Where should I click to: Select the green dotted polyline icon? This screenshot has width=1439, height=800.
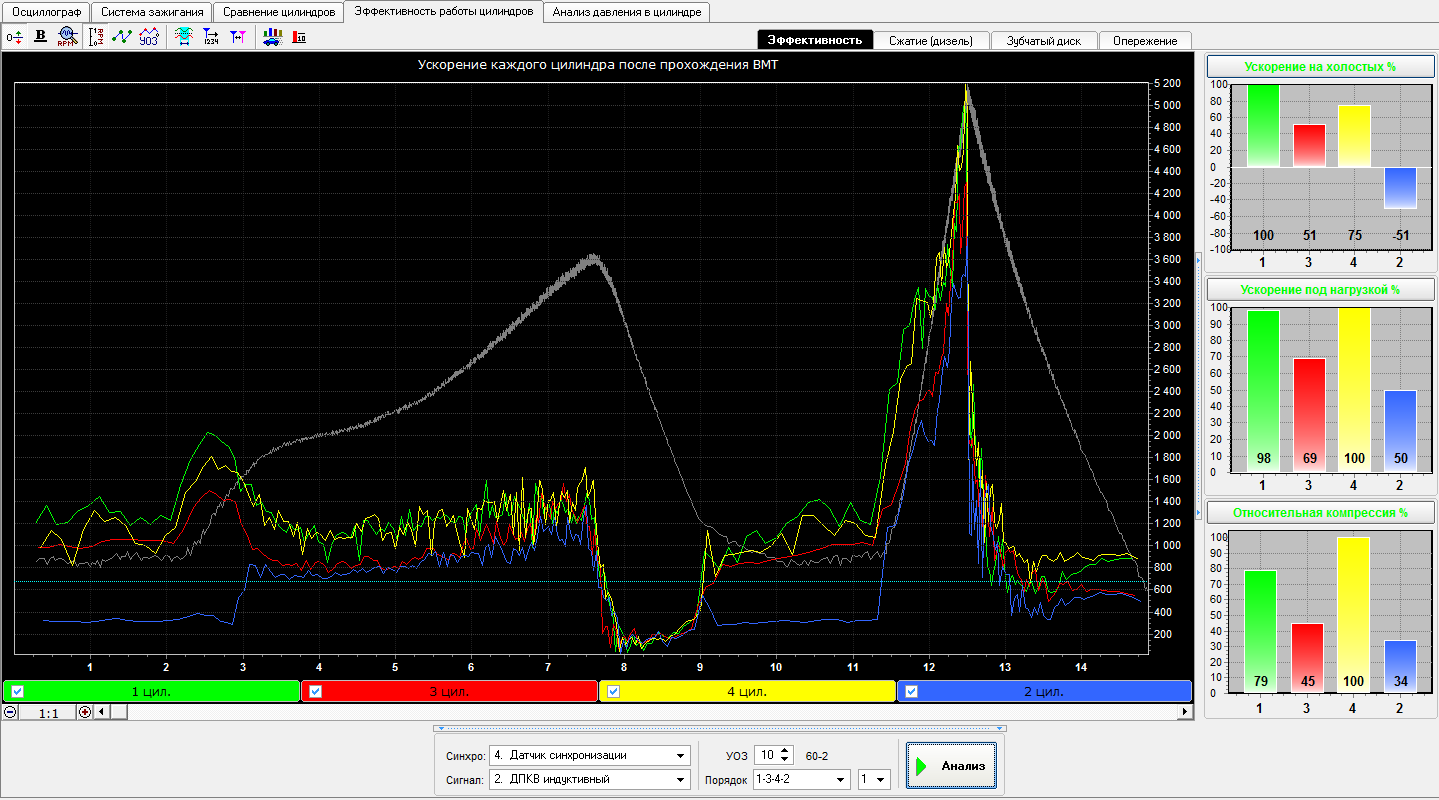(x=122, y=37)
